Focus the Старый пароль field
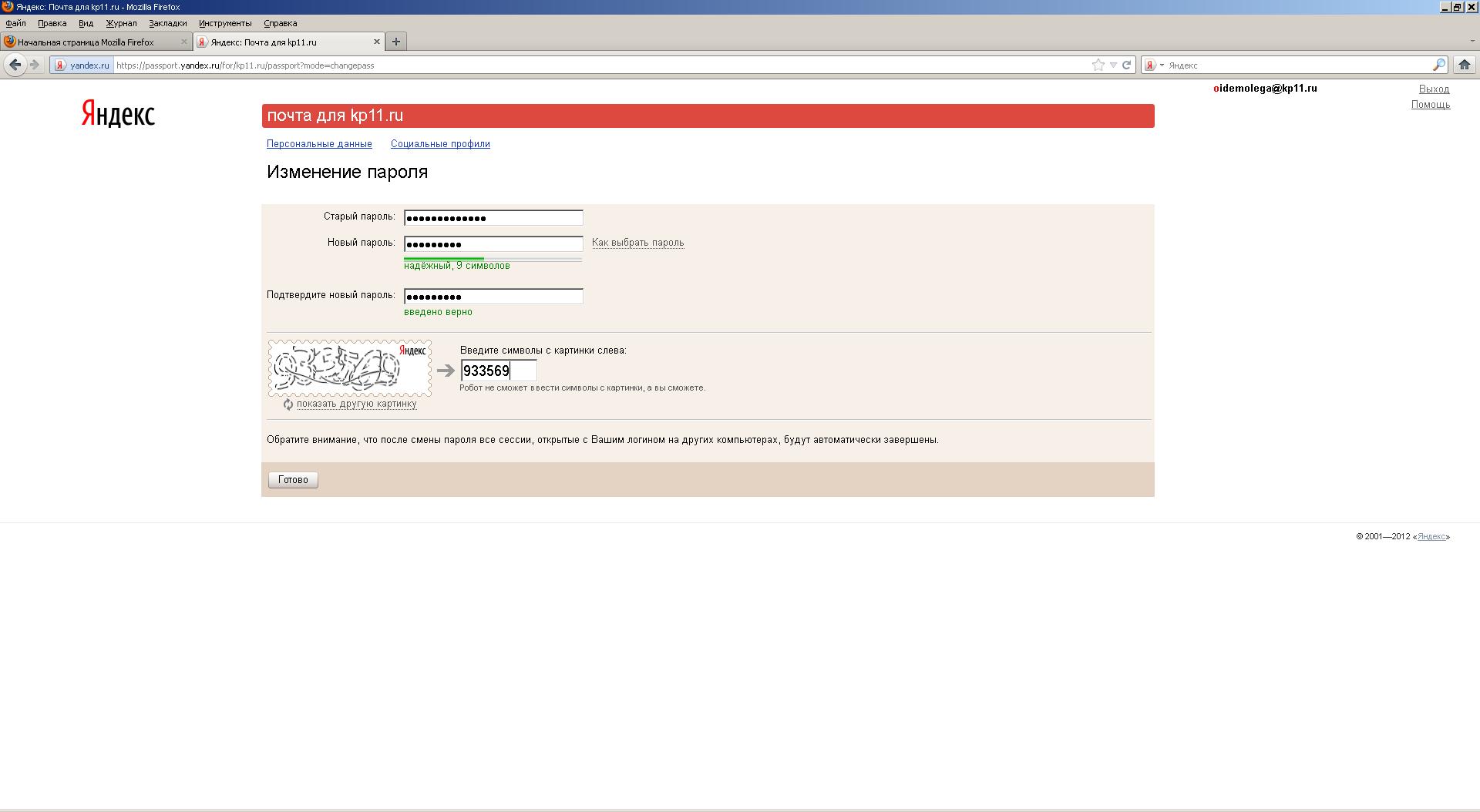This screenshot has width=1480, height=812. point(493,218)
